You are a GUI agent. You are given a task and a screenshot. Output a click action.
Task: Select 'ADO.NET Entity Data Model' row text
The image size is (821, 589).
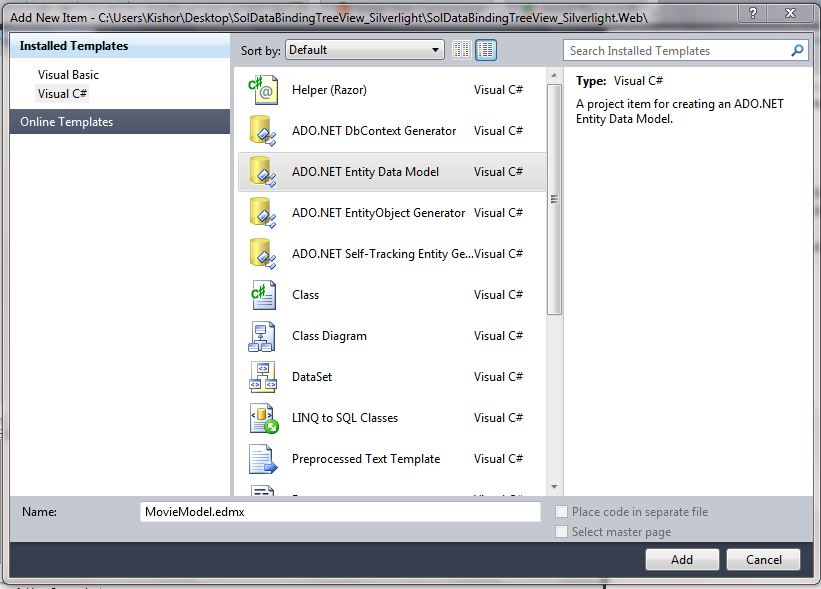click(365, 172)
